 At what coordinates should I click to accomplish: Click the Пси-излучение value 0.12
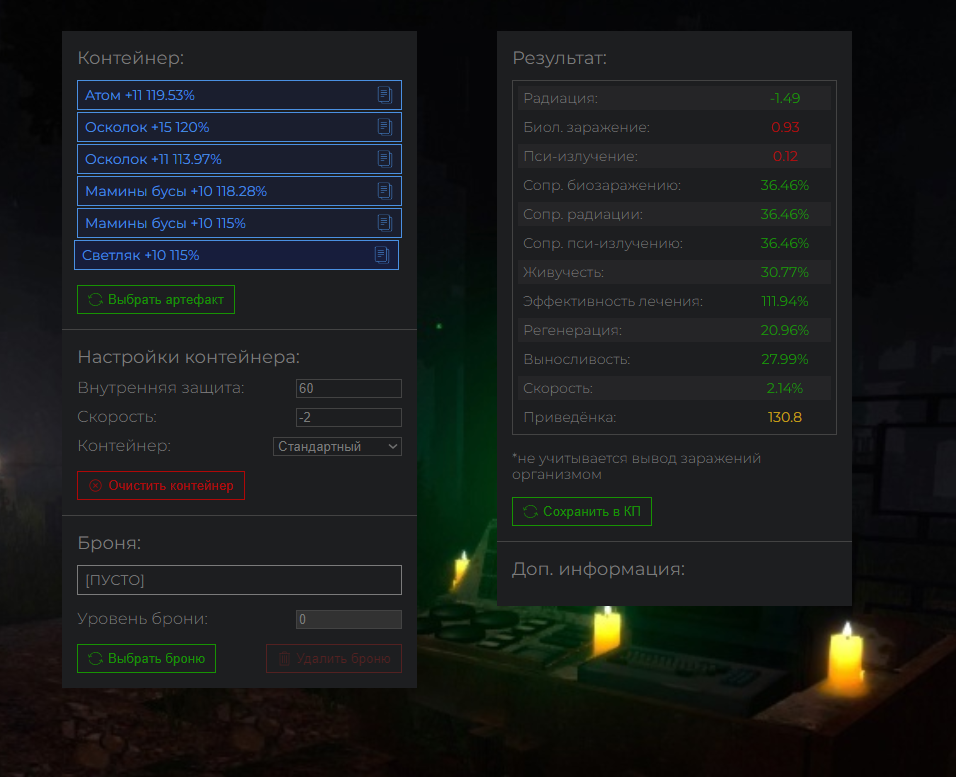click(x=785, y=156)
